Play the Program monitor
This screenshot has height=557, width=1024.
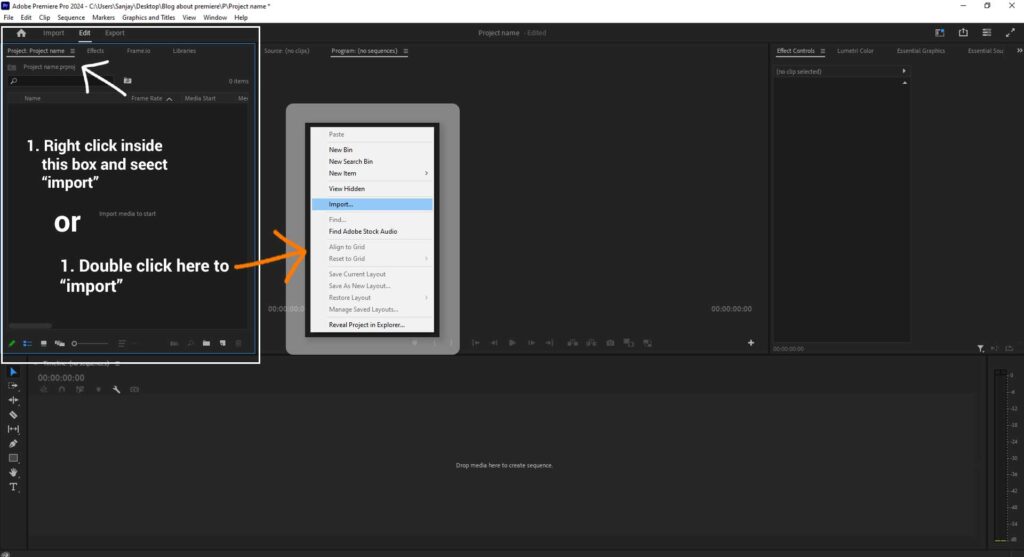pyautogui.click(x=512, y=343)
